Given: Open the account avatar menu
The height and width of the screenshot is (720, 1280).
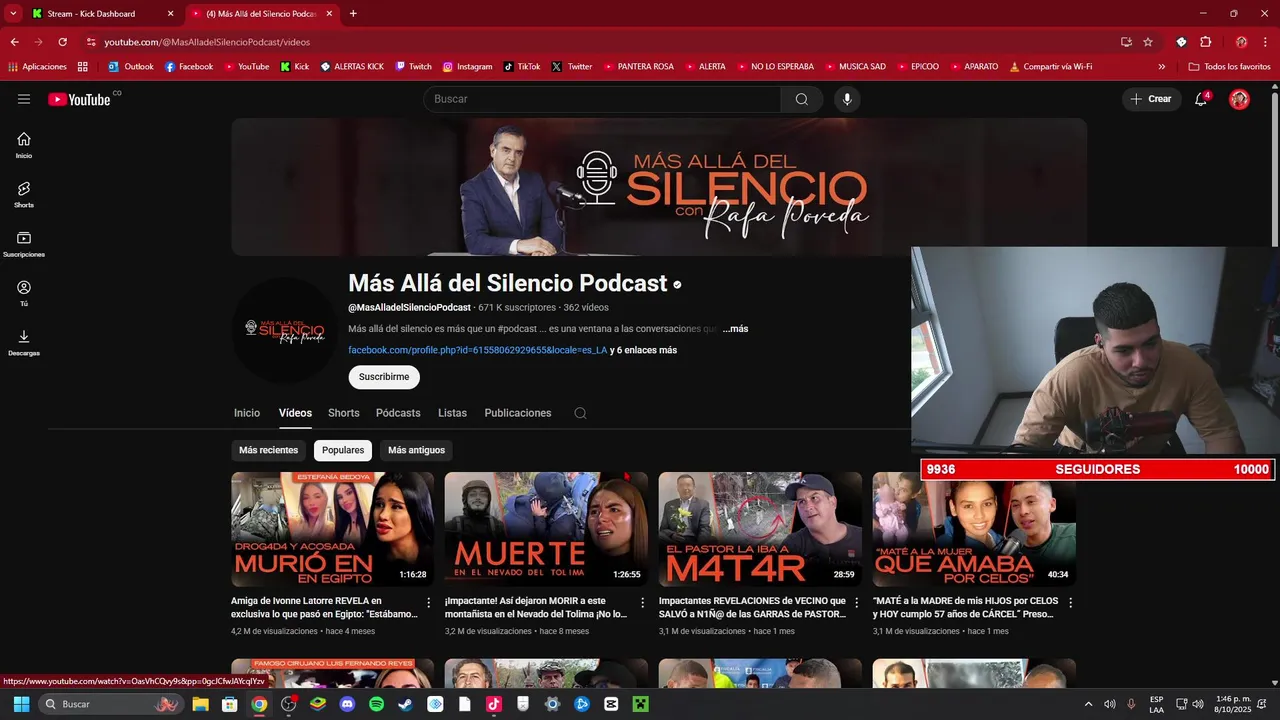Looking at the screenshot, I should click(x=1239, y=99).
